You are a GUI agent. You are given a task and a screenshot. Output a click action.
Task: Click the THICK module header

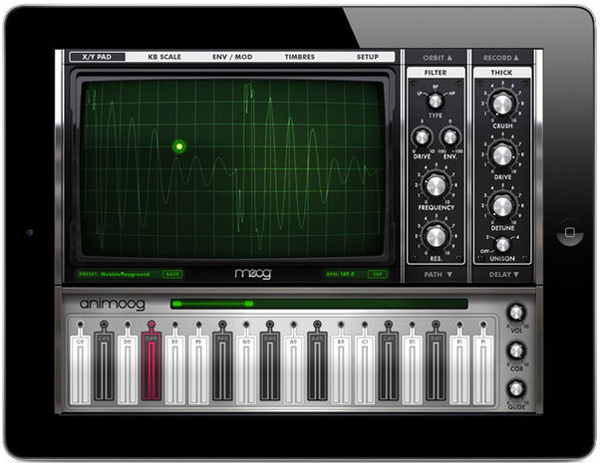pyautogui.click(x=502, y=73)
